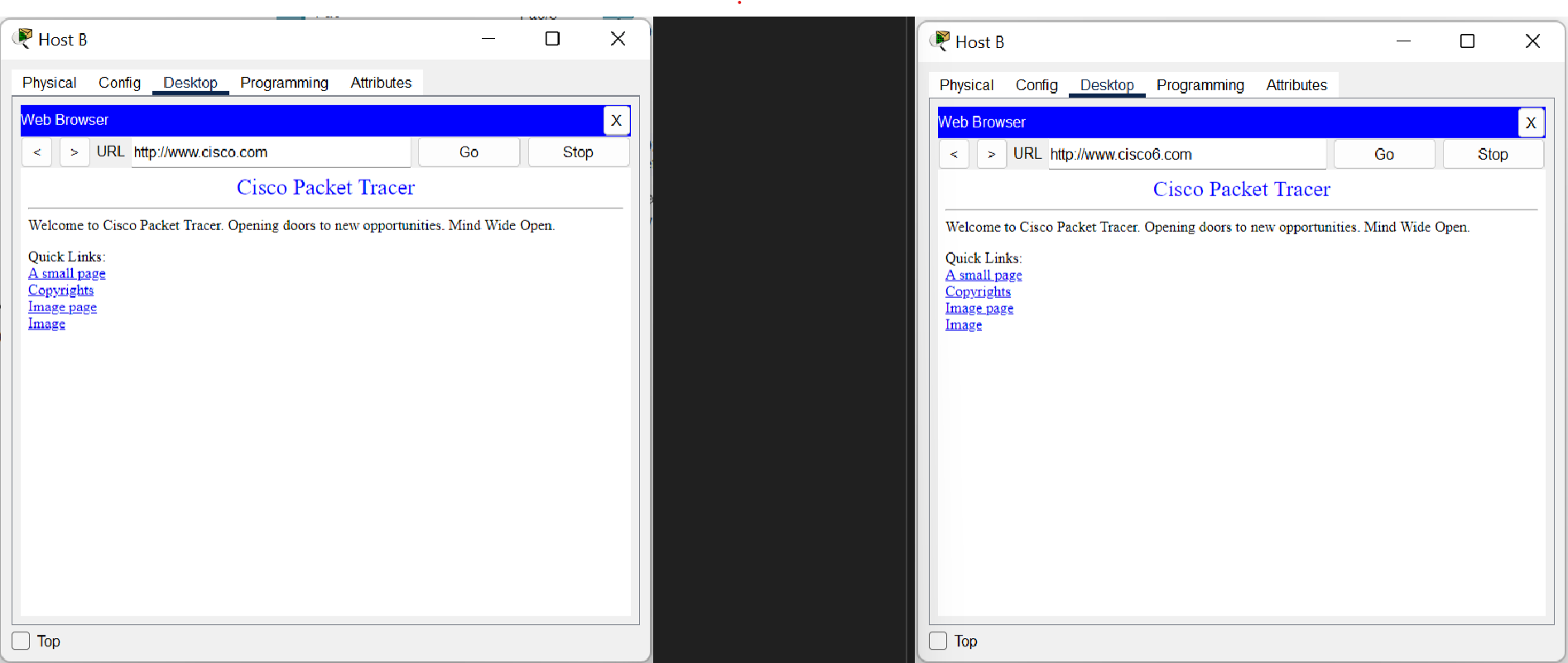
Task: Go back in left window browser
Action: 37,152
